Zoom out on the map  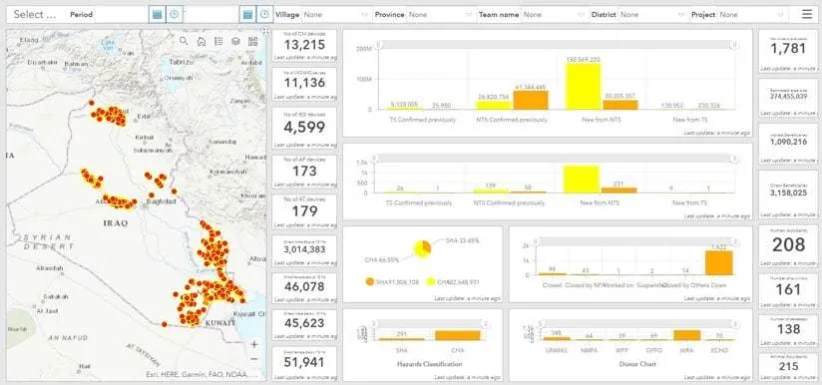(x=254, y=359)
